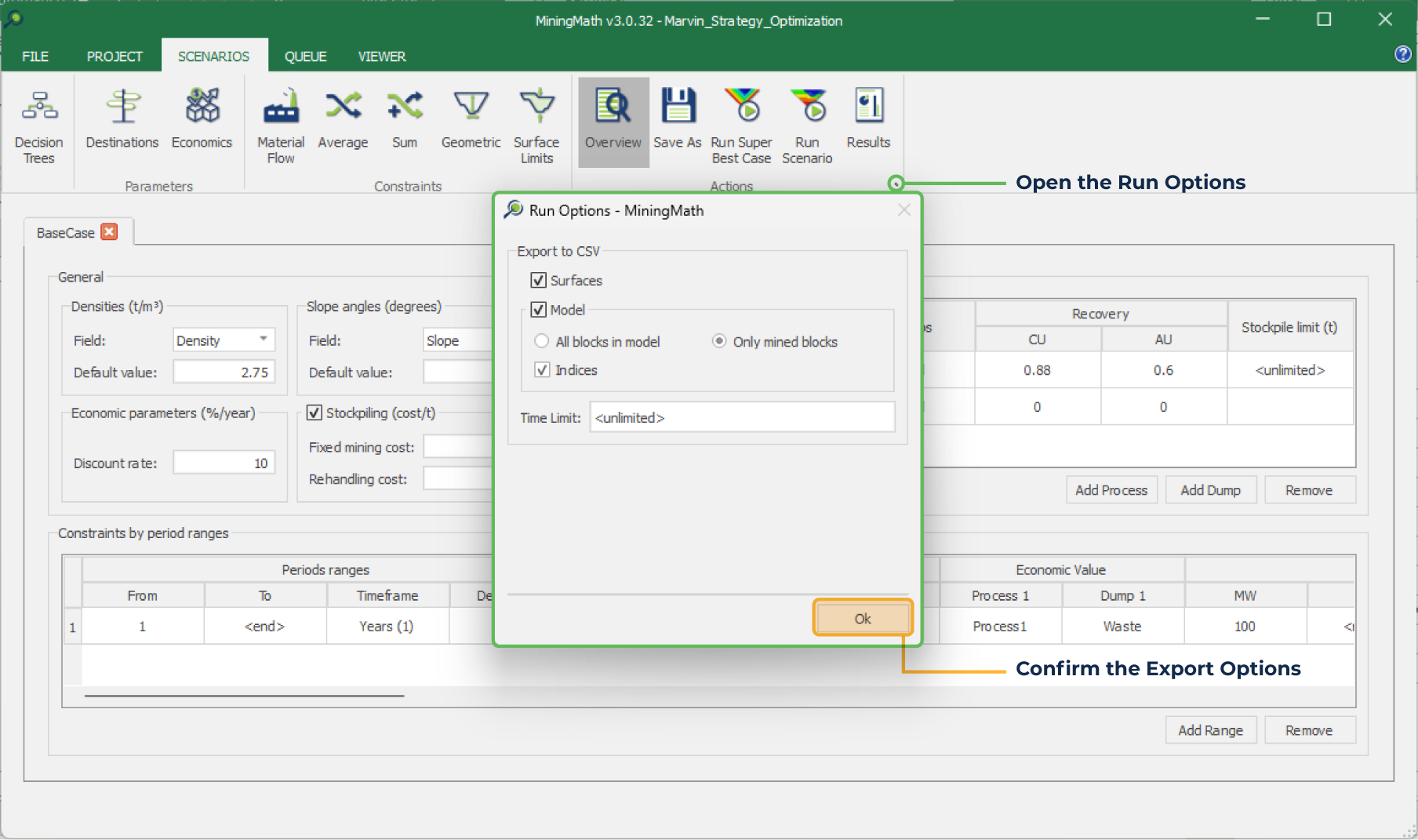This screenshot has height=840, width=1418.
Task: Click the Add Process button
Action: pyautogui.click(x=1111, y=490)
